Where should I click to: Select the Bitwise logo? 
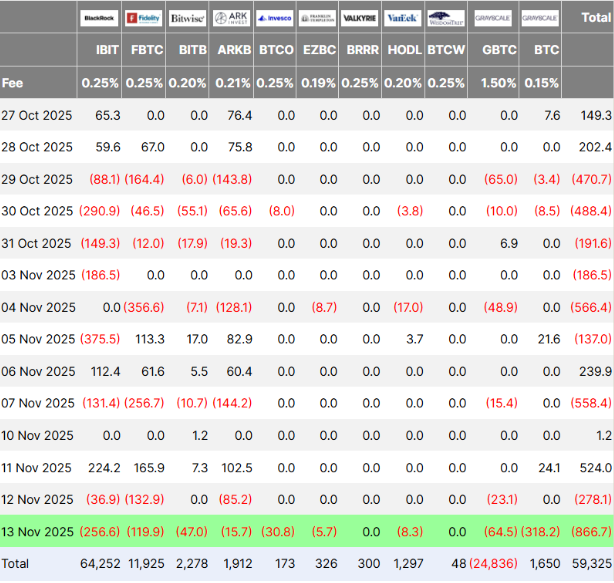coord(188,18)
